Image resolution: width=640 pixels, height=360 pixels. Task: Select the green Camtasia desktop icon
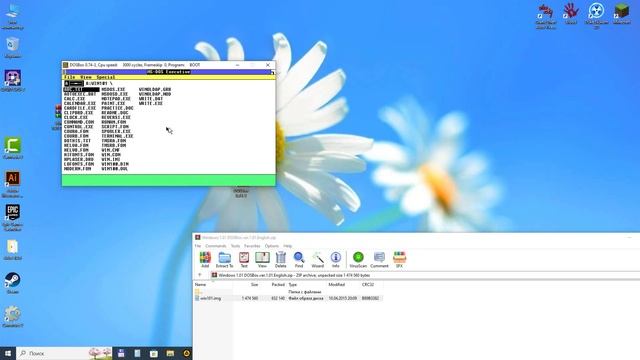point(13,148)
